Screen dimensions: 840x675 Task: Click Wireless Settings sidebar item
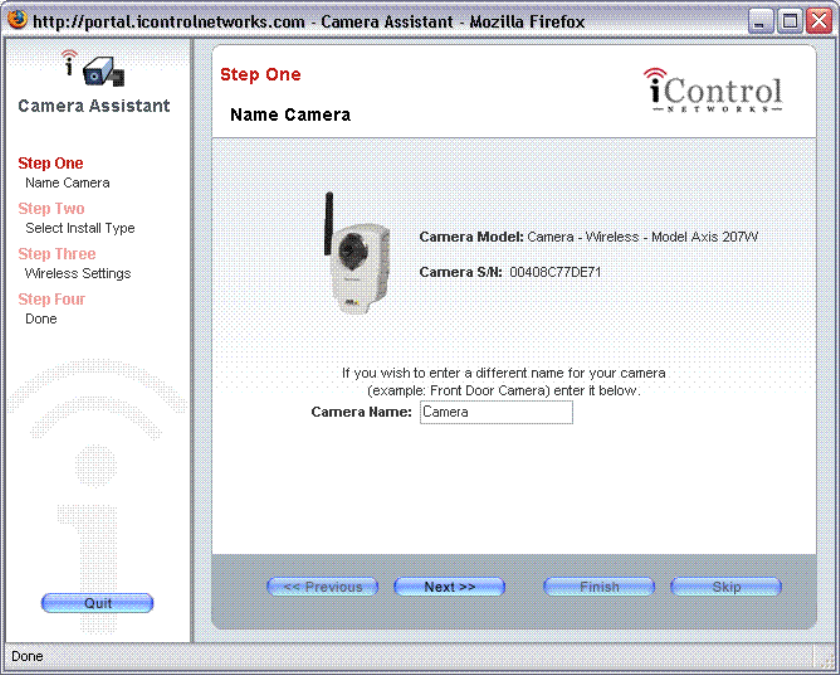coord(78,273)
